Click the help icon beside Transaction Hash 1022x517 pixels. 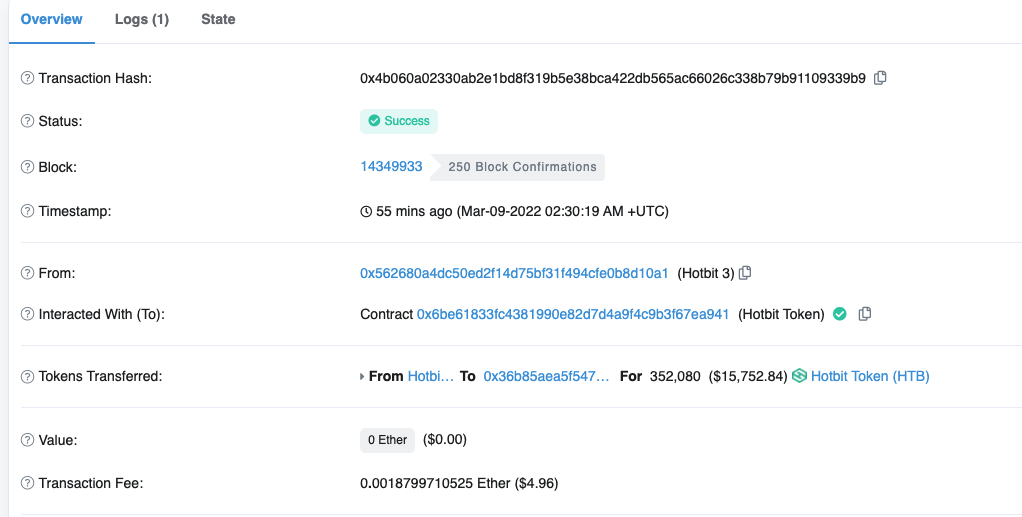point(28,78)
